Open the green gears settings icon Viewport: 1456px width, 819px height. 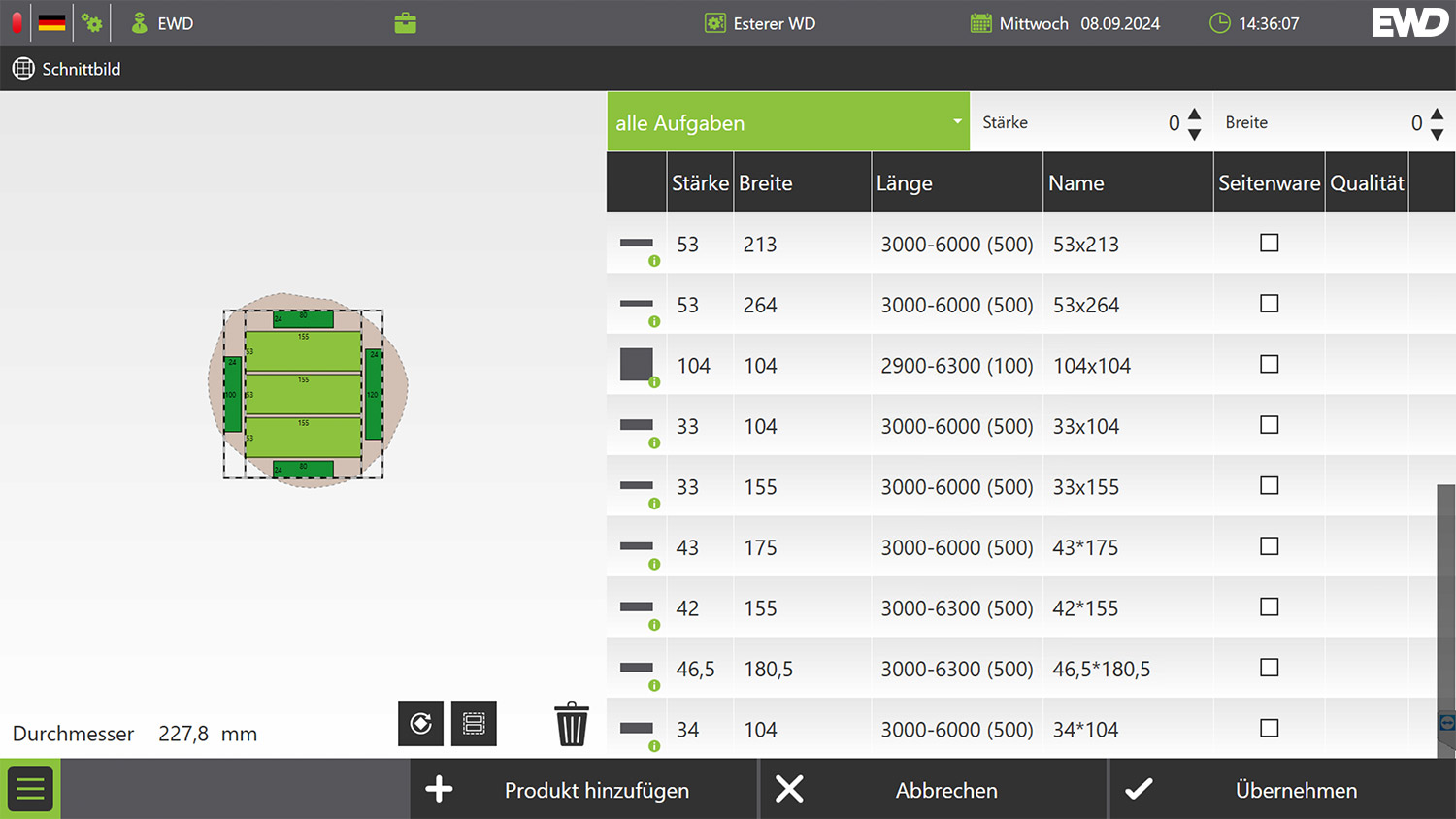pyautogui.click(x=92, y=23)
